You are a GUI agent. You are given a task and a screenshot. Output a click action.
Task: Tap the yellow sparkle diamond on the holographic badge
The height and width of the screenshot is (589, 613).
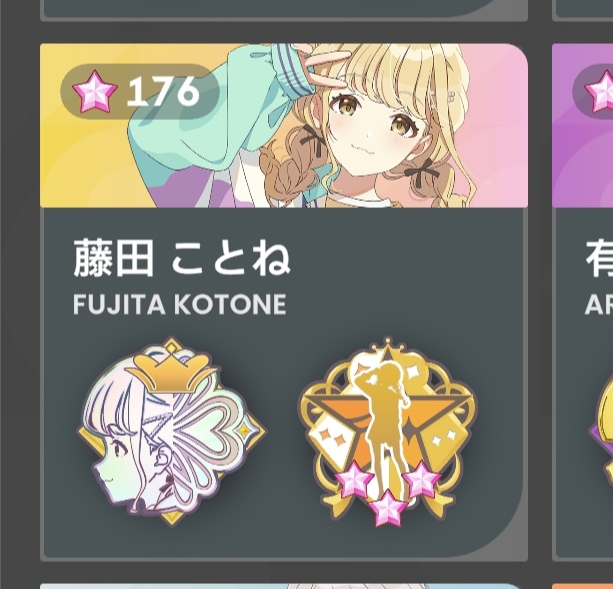click(245, 430)
